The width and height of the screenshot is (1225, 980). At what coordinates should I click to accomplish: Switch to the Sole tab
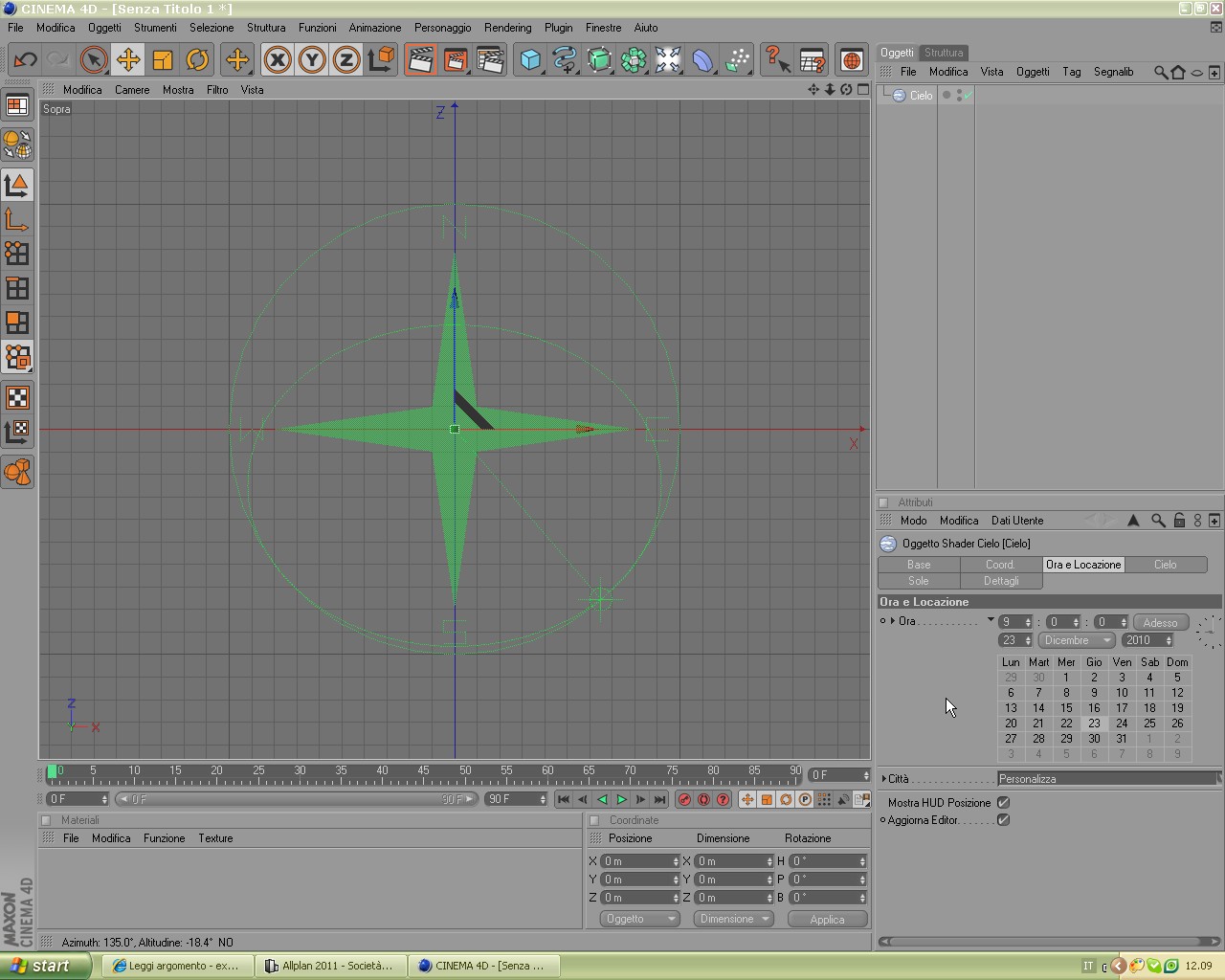click(919, 581)
